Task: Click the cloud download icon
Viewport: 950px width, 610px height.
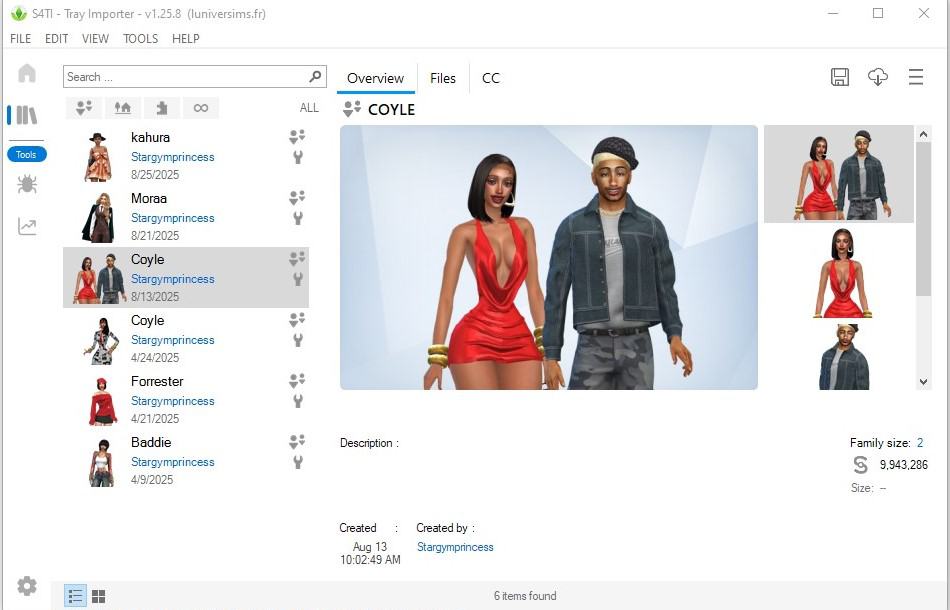Action: click(878, 77)
